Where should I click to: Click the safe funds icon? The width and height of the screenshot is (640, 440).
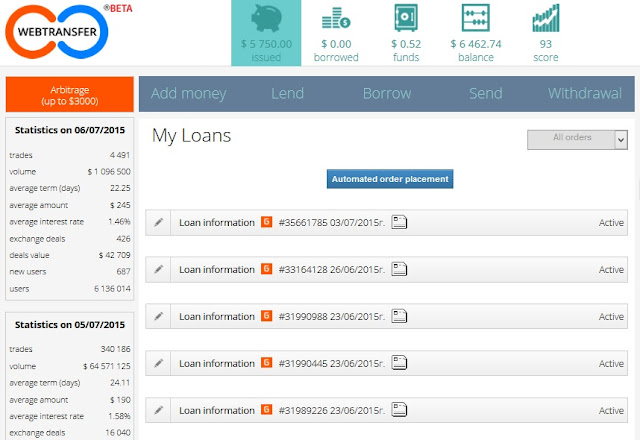406,18
